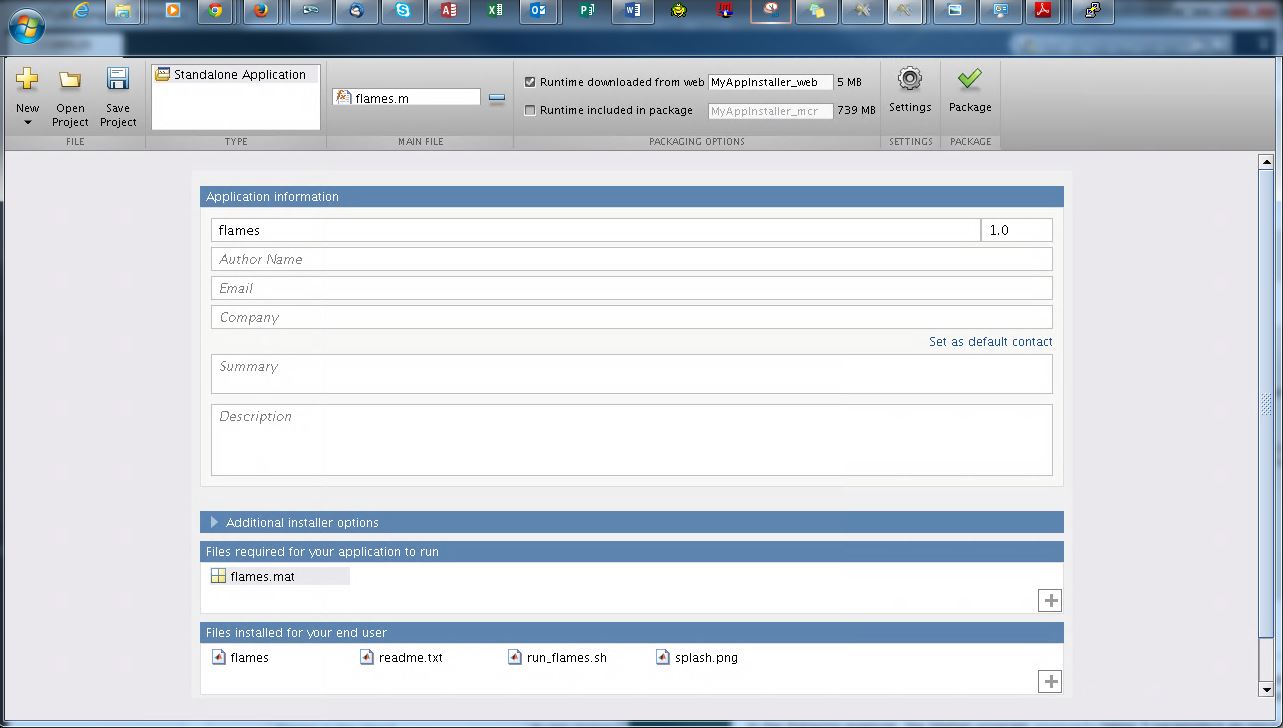Select flames.mat in the required files

(x=261, y=577)
